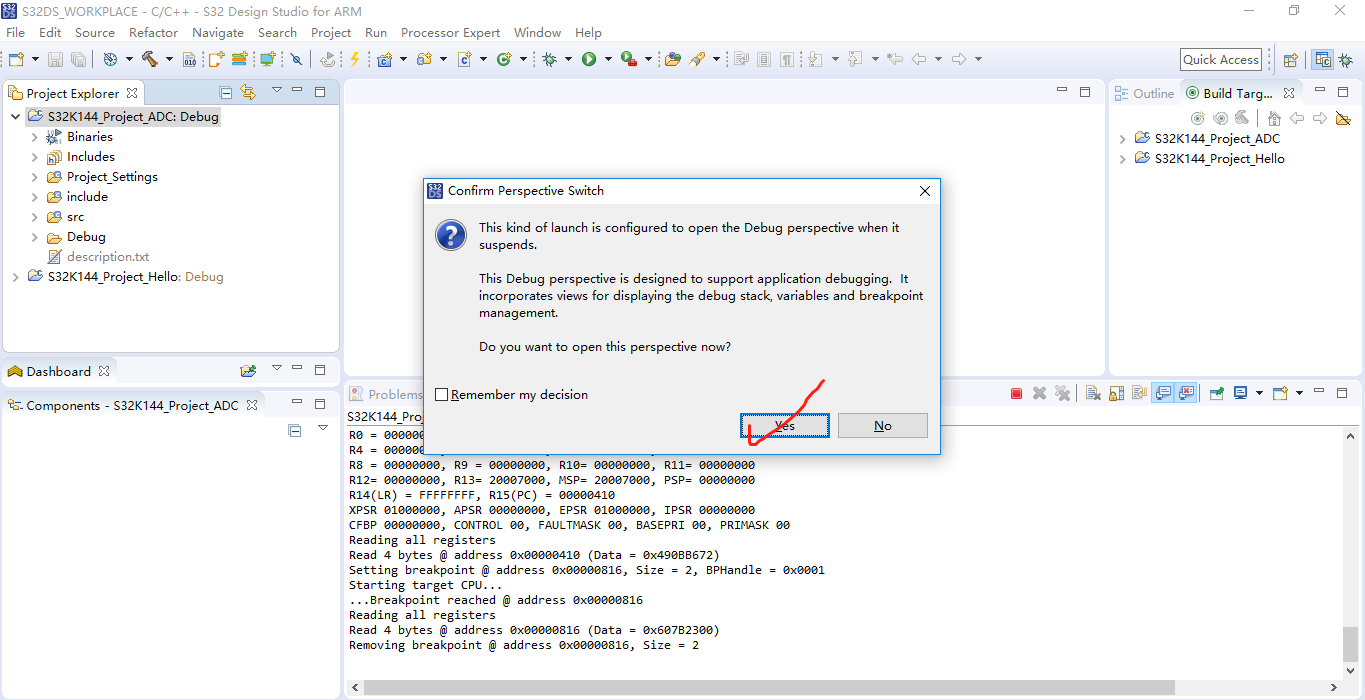Open Project Explorer View Menu triangle
The width and height of the screenshot is (1365, 700).
tap(276, 91)
